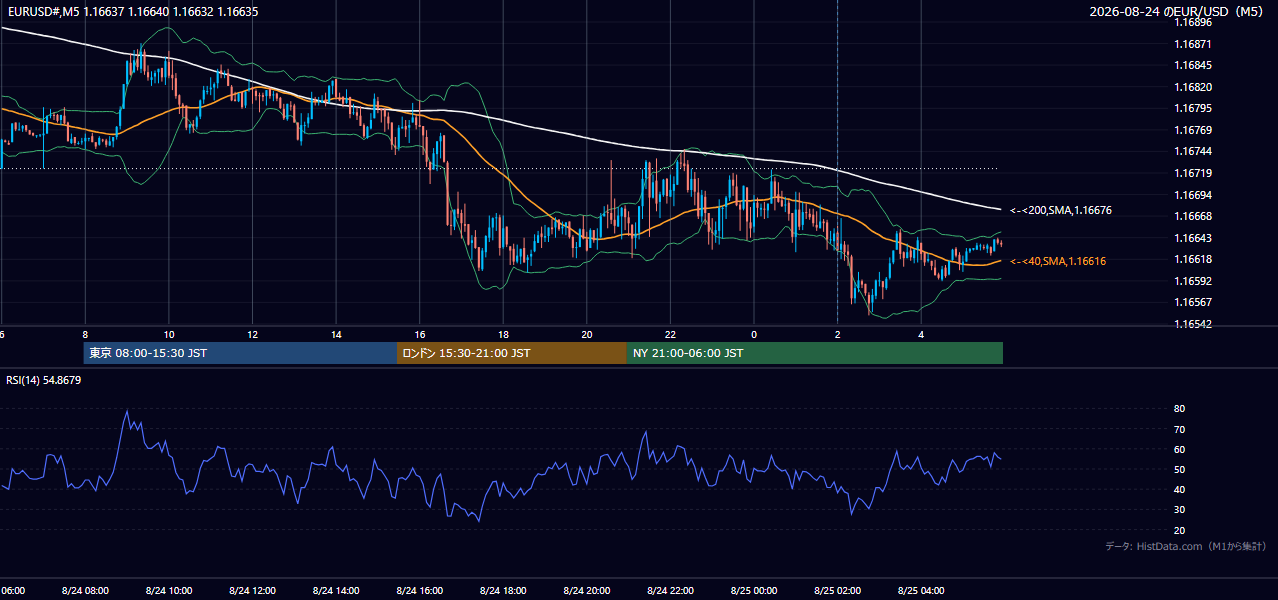Click RSI axis value 50
This screenshot has height=600, width=1278.
click(1180, 469)
